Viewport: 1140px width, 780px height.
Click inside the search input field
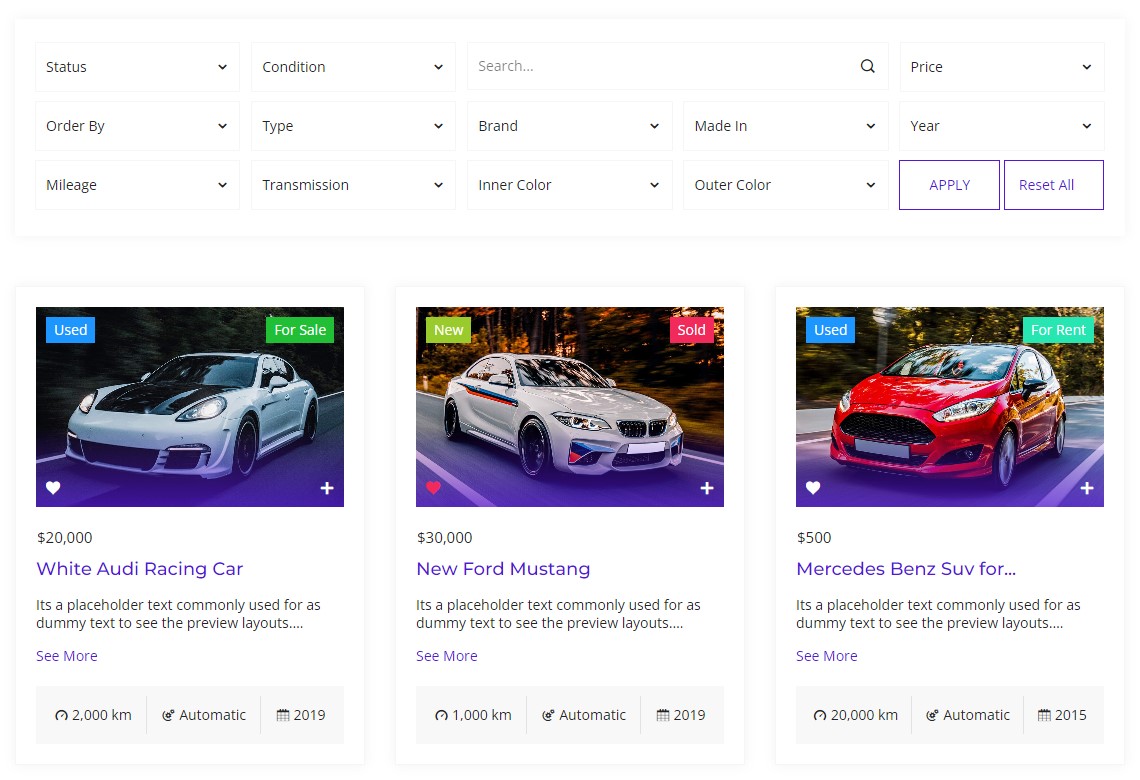[650, 66]
